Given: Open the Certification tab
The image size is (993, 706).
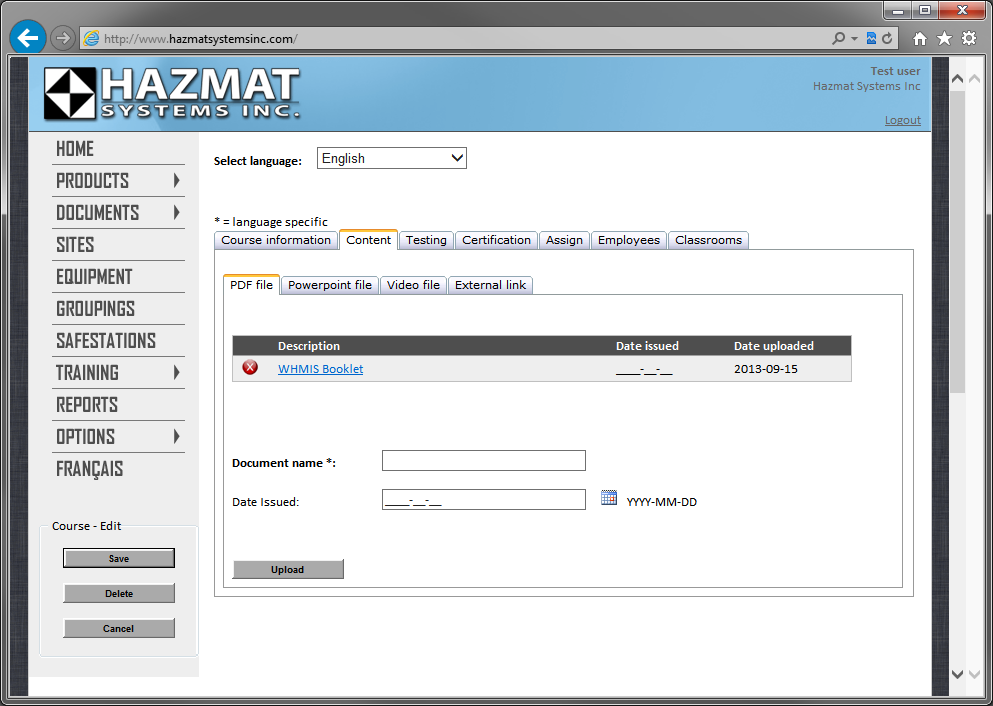Looking at the screenshot, I should [x=496, y=240].
